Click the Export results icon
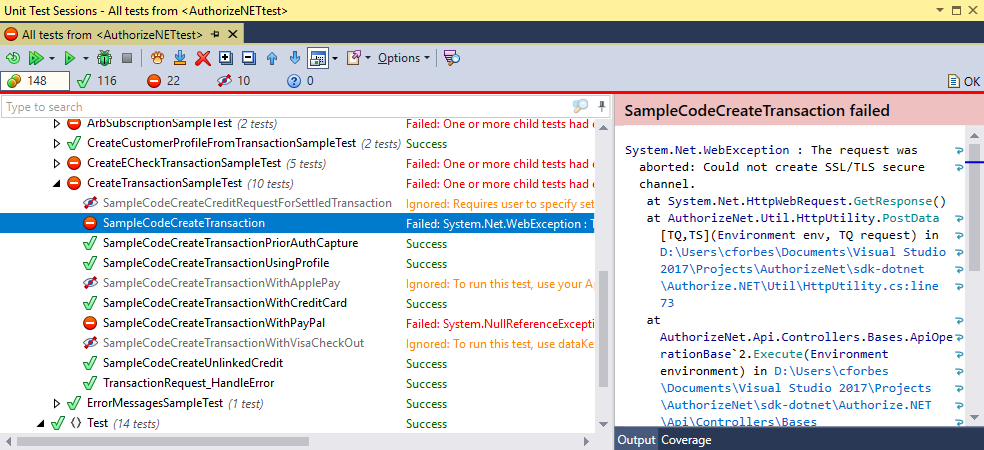The height and width of the screenshot is (450, 984). coord(353,58)
